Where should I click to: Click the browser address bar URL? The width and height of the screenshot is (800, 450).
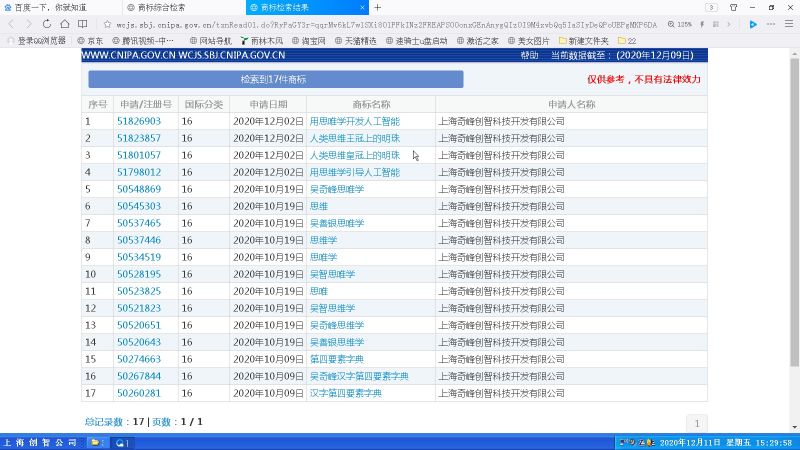click(x=380, y=23)
